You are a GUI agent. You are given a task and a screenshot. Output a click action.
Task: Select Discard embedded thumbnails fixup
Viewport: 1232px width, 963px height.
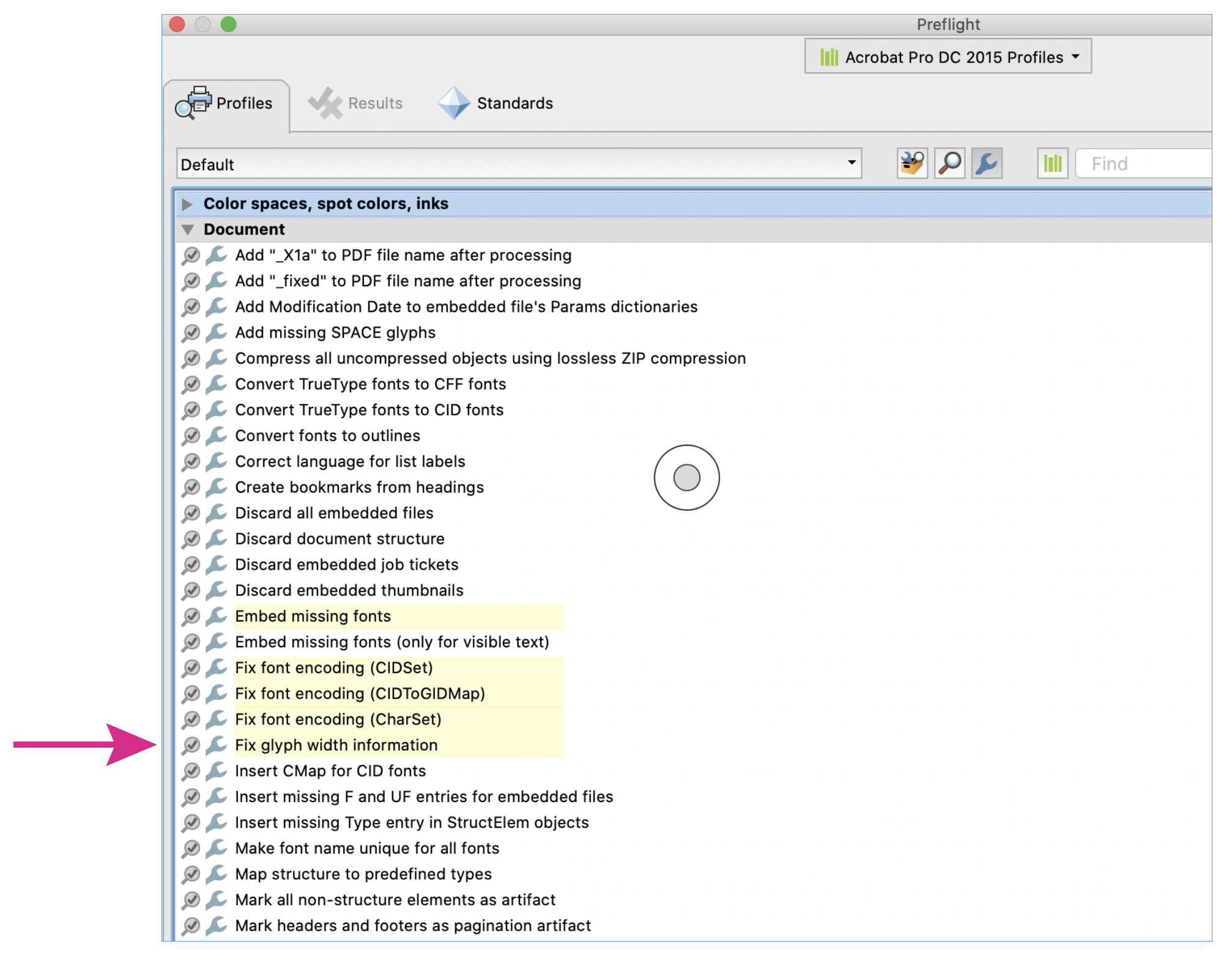click(349, 590)
